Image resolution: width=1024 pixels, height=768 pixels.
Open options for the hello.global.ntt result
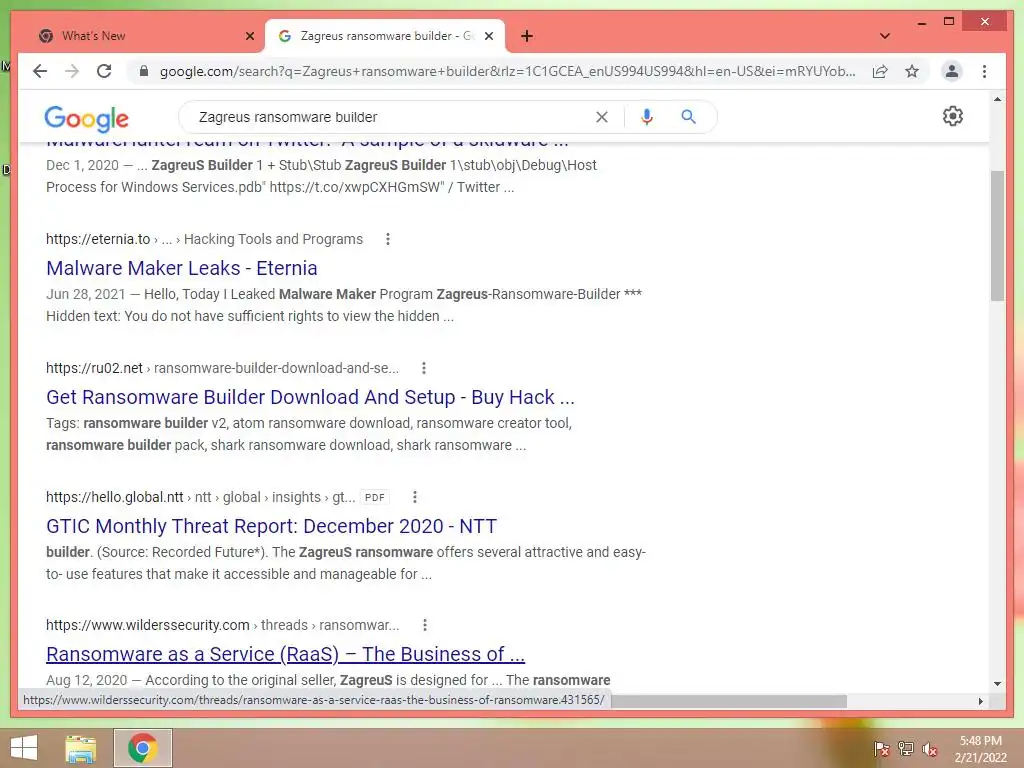pos(415,497)
